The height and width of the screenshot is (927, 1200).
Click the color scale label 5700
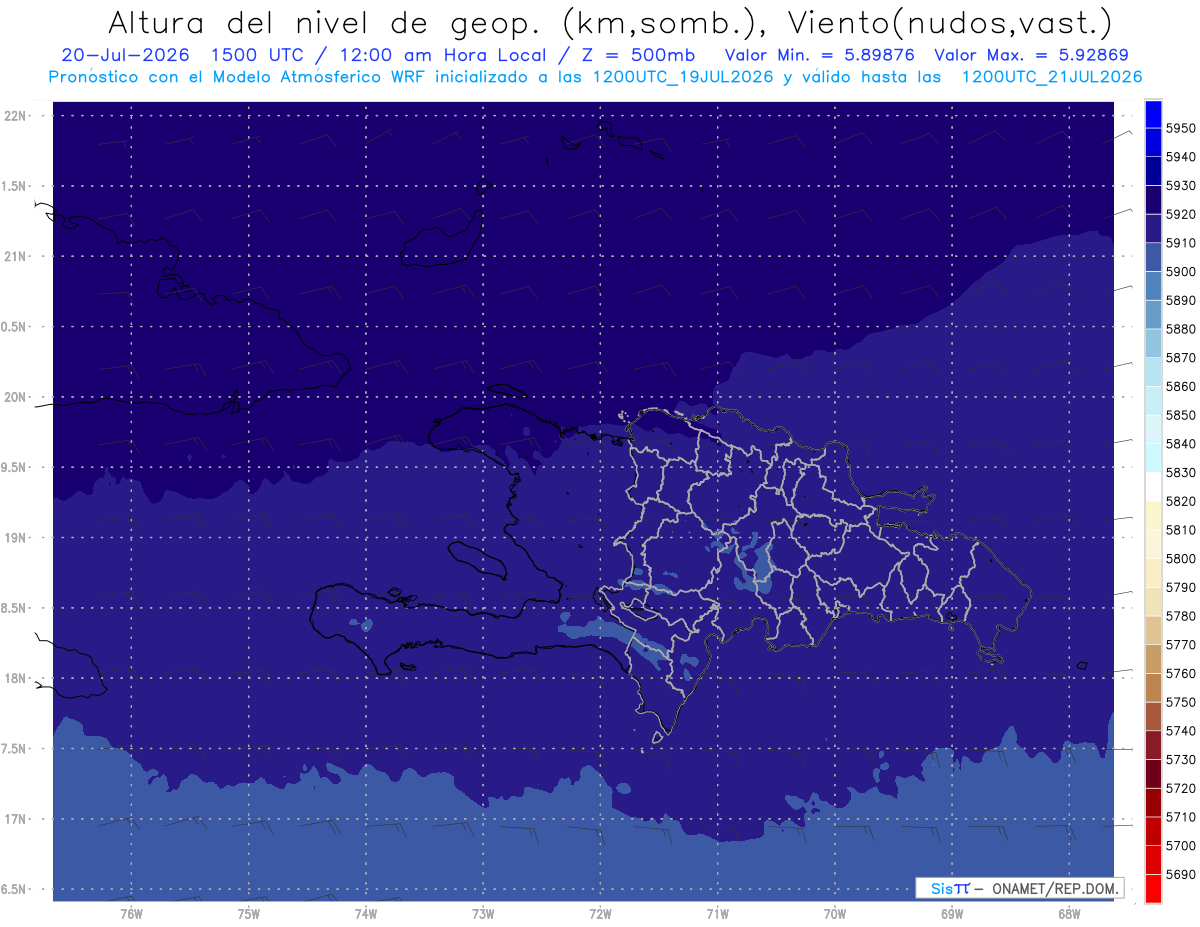click(x=1180, y=846)
